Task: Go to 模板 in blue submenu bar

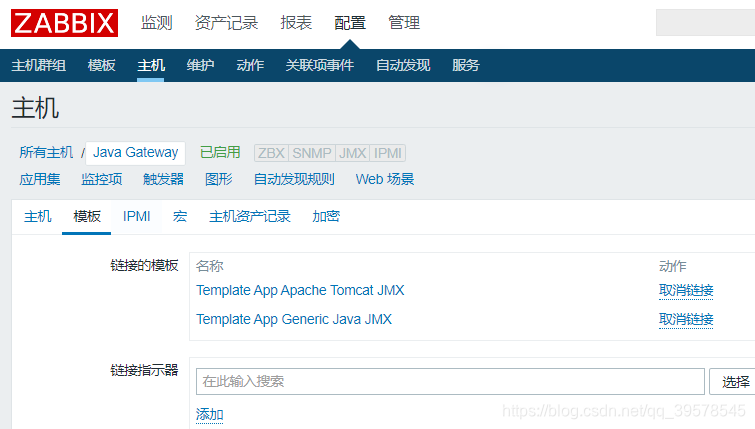Action: pyautogui.click(x=102, y=65)
